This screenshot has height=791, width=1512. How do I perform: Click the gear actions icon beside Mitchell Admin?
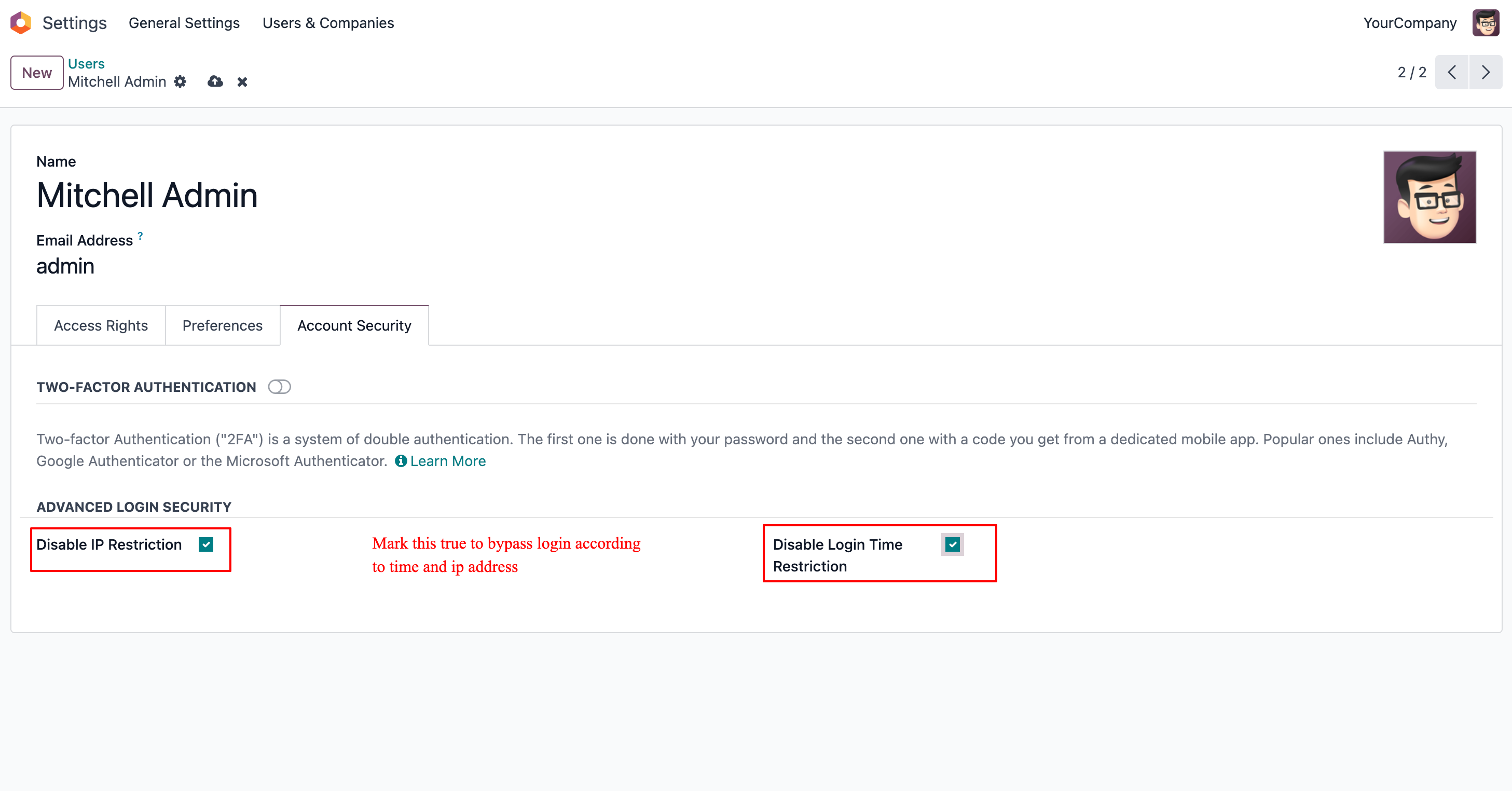point(180,81)
